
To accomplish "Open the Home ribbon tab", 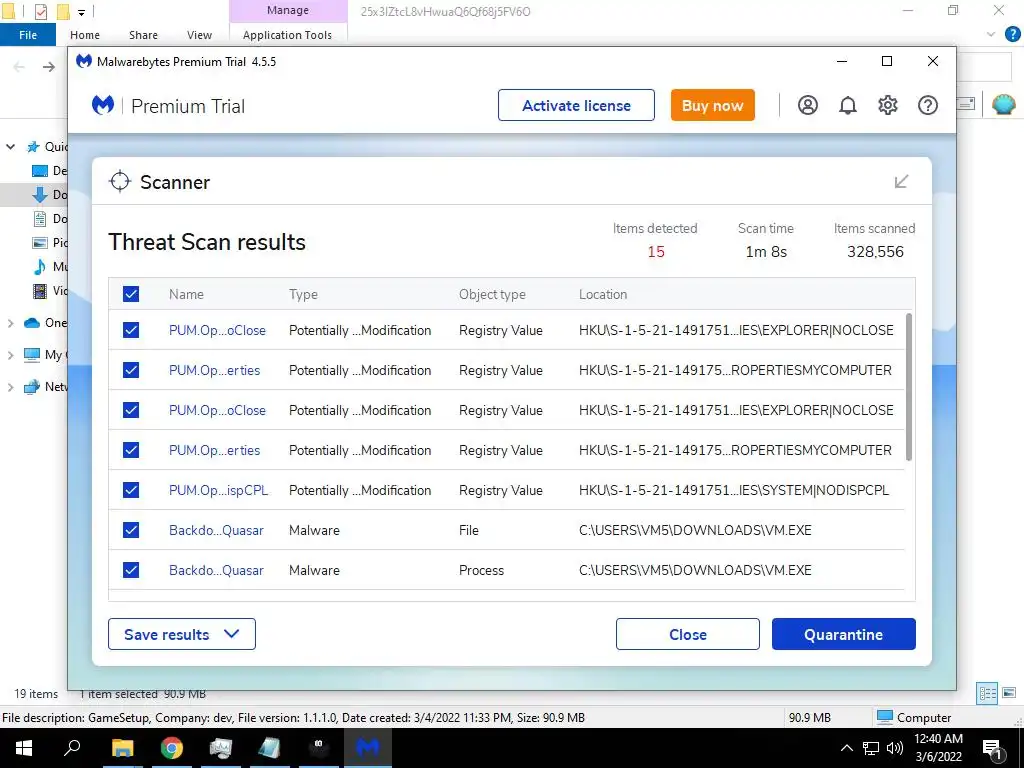I will [85, 35].
